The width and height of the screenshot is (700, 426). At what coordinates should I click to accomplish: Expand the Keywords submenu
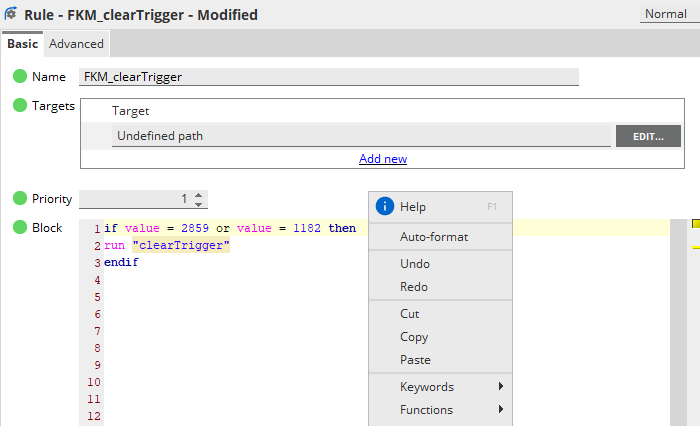pos(440,387)
